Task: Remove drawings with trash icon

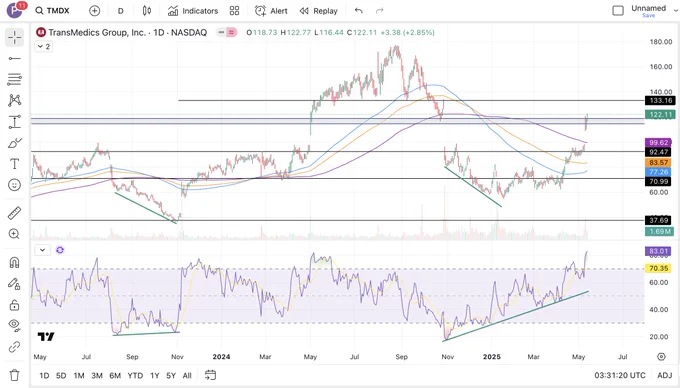Action: 14,375
